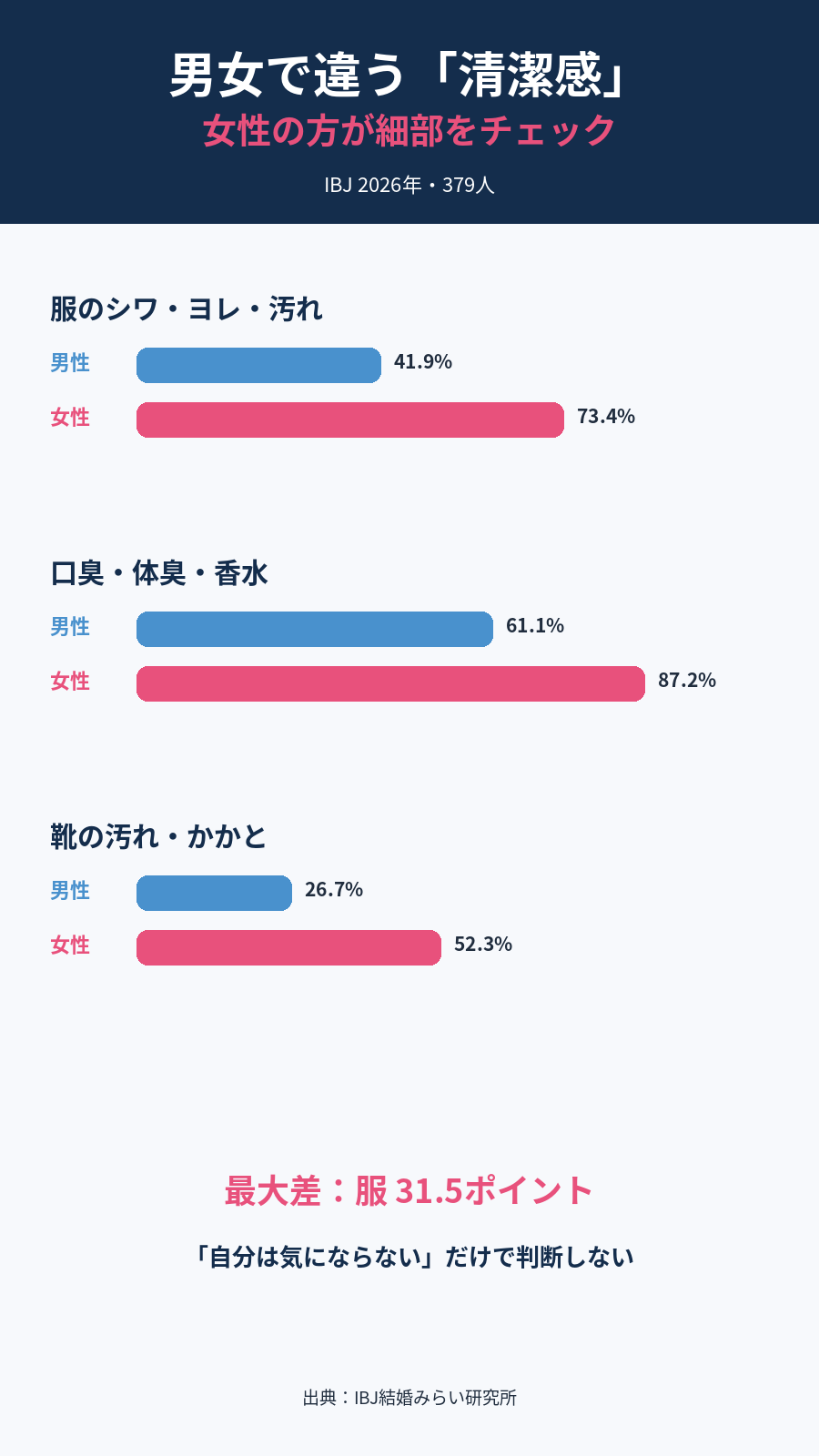Select the 服のシワ・ヨレ・汚れ section heading
The width and height of the screenshot is (819, 1456).
tap(187, 309)
